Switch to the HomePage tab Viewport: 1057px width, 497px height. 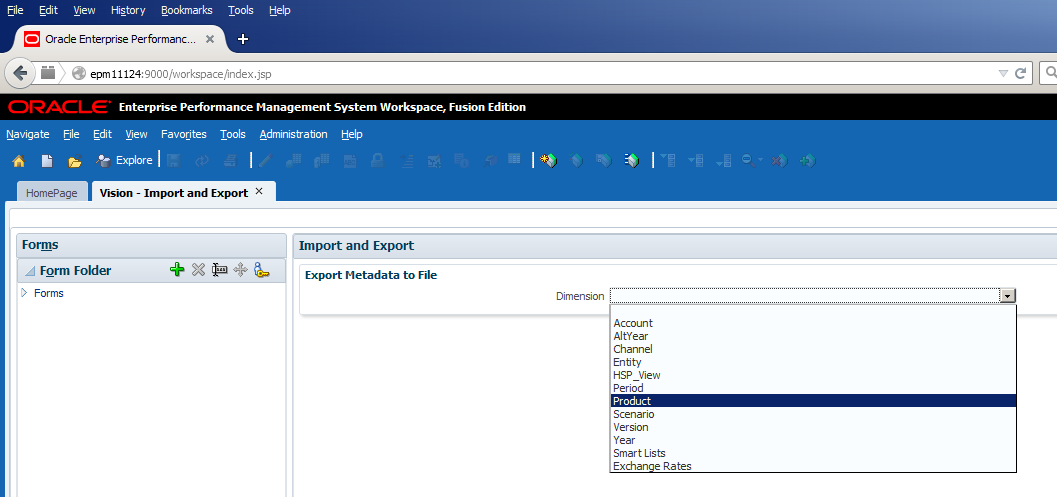point(52,193)
